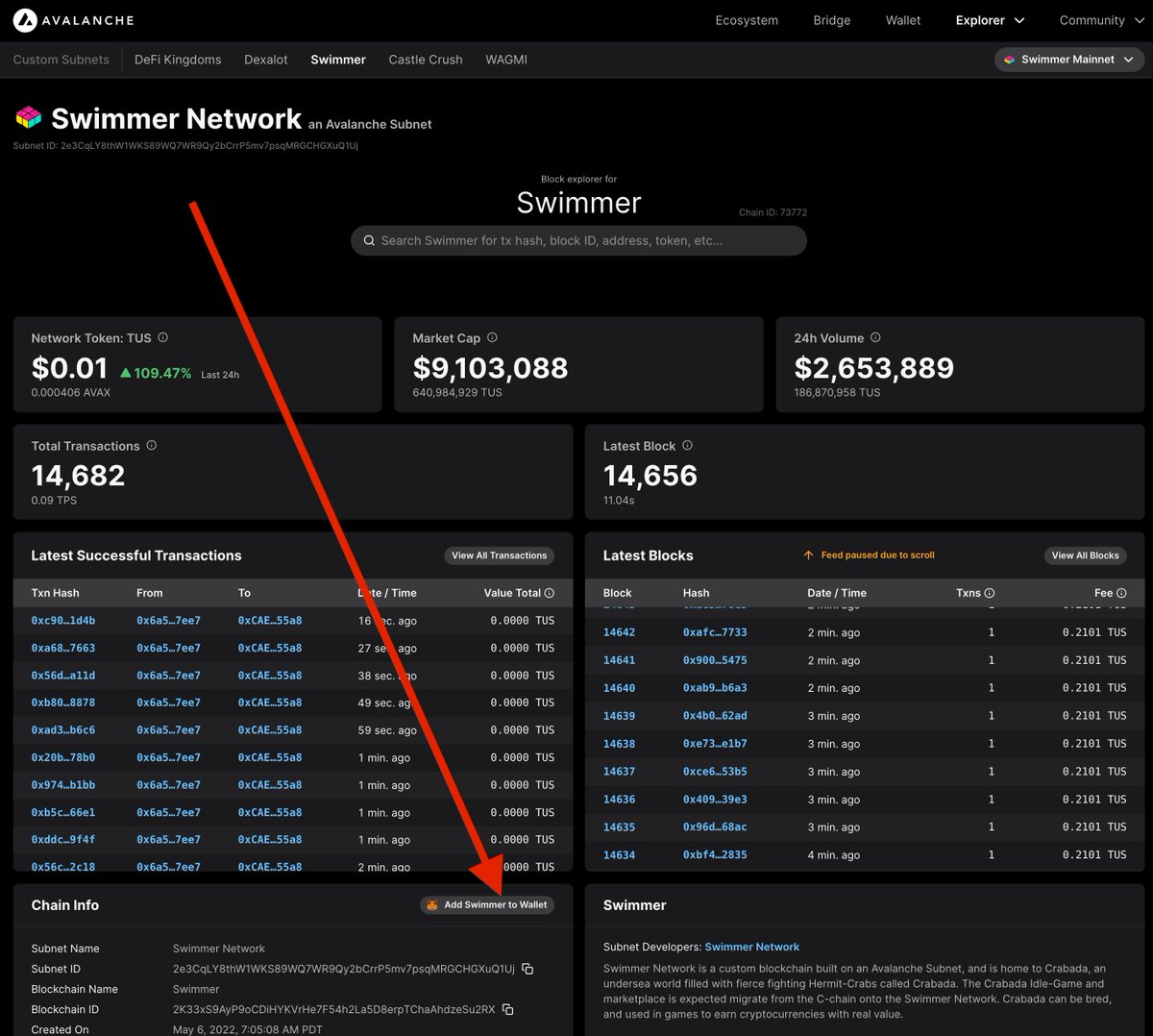Viewport: 1153px width, 1036px height.
Task: Click the Chain ID: 73772 label
Action: 773,212
